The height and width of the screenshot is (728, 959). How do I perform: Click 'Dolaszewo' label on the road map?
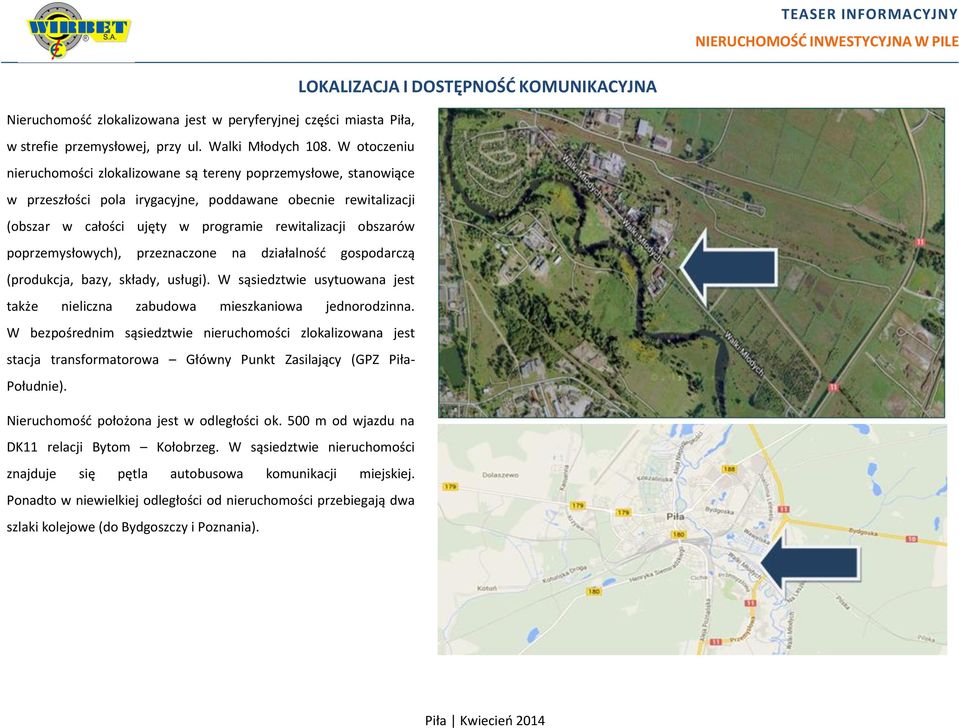coord(500,475)
